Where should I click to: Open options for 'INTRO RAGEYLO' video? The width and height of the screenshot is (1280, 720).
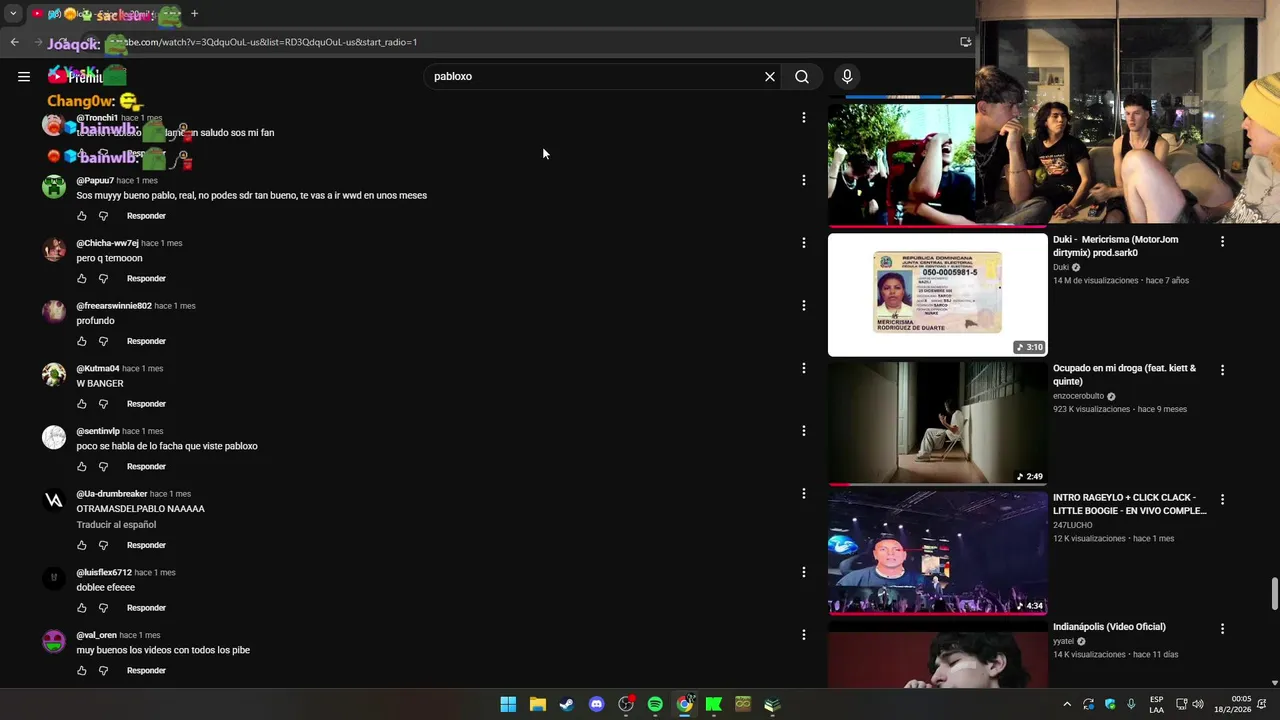(x=1222, y=499)
